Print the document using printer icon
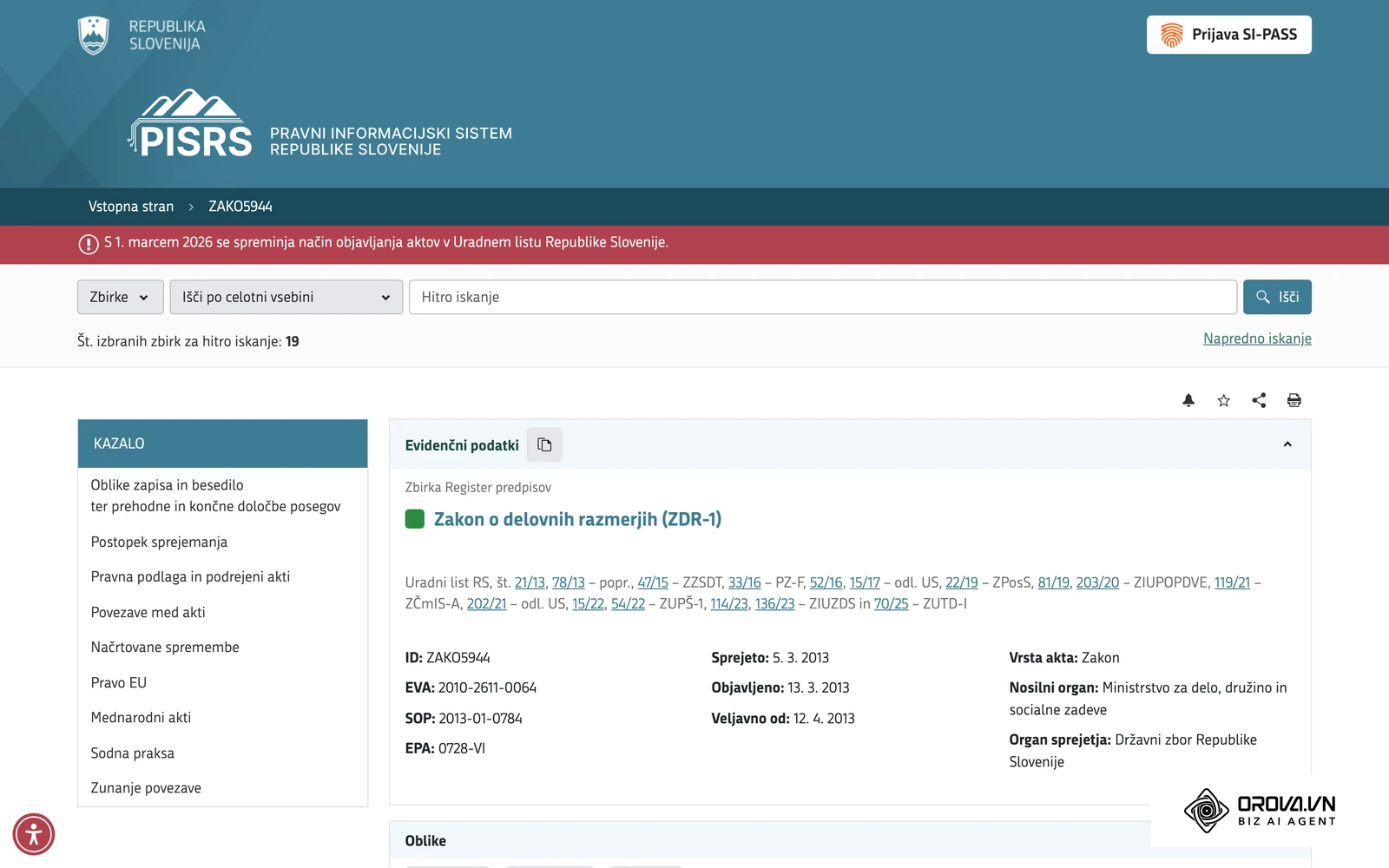This screenshot has width=1389, height=868. click(1294, 400)
